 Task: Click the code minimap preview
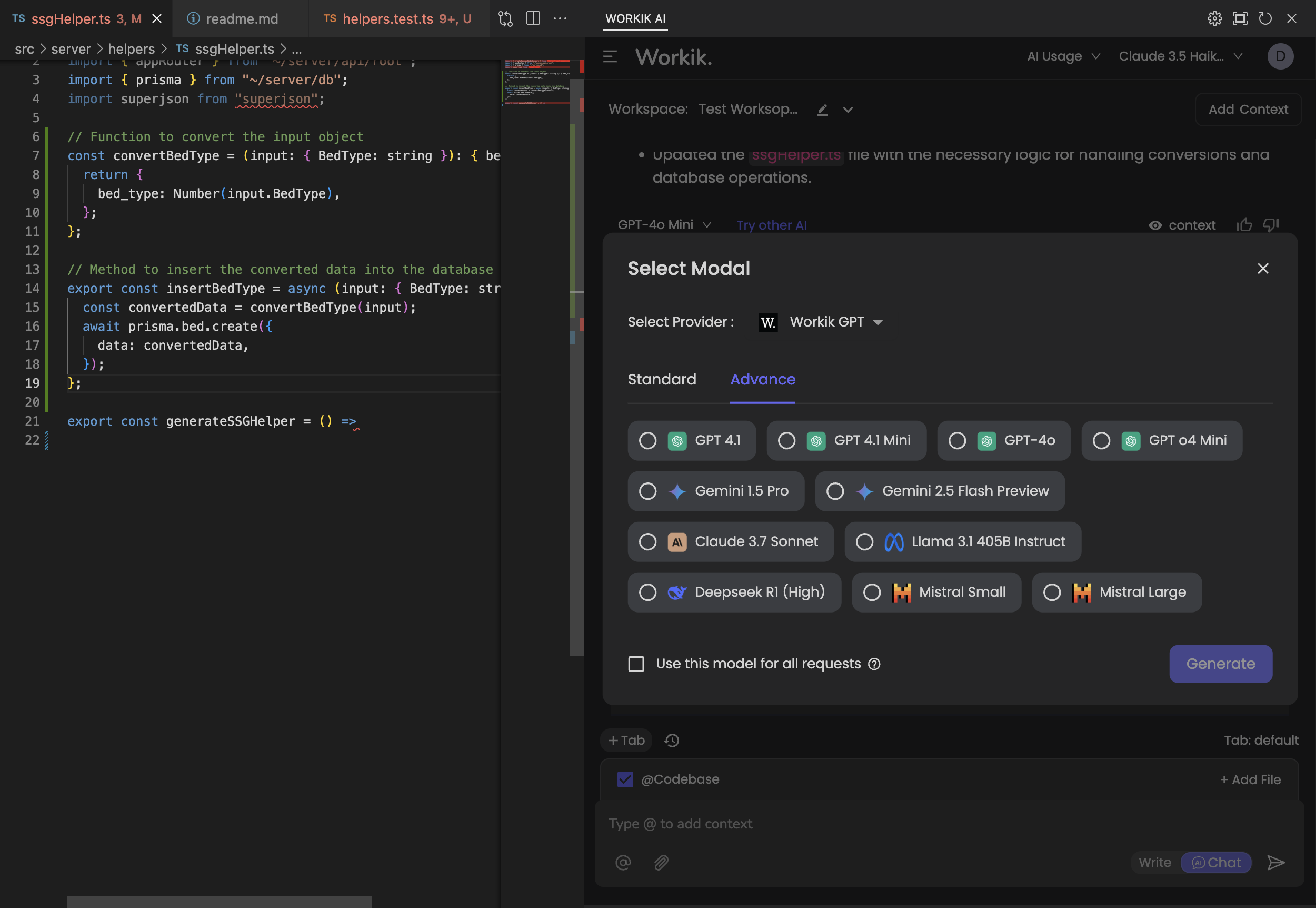pos(536,83)
